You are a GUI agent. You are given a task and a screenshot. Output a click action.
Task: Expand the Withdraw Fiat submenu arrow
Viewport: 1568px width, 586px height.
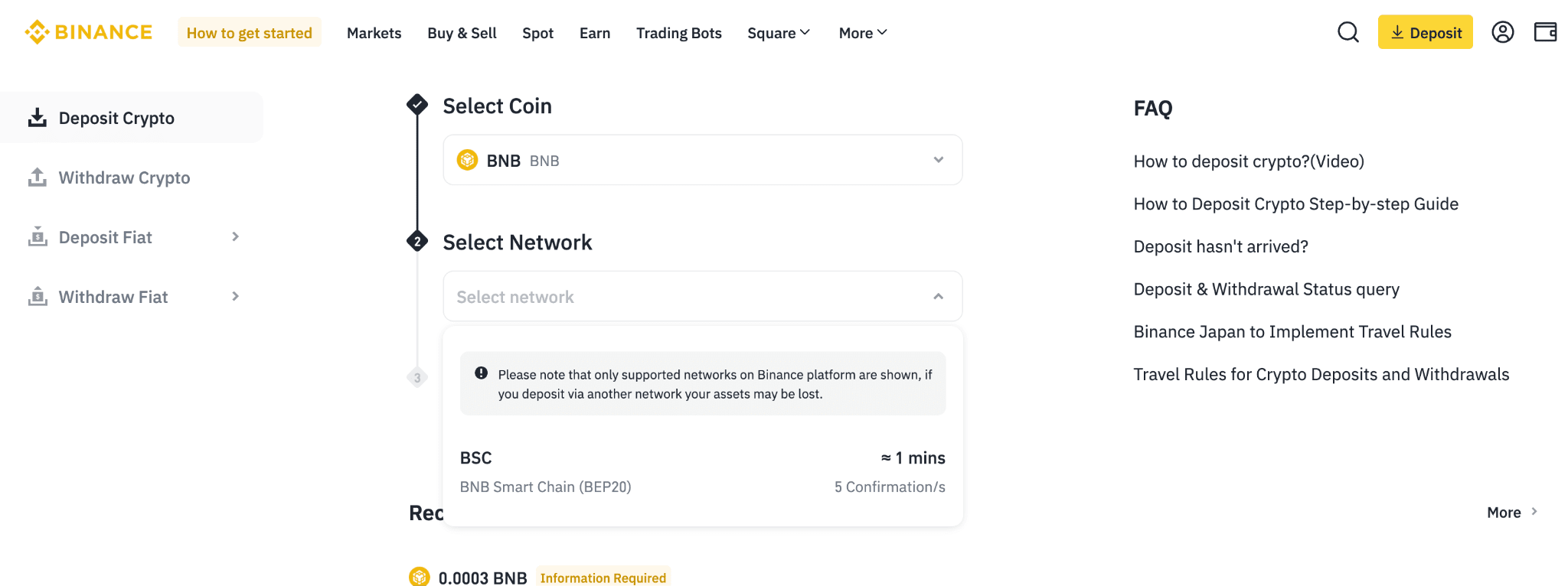click(x=236, y=296)
